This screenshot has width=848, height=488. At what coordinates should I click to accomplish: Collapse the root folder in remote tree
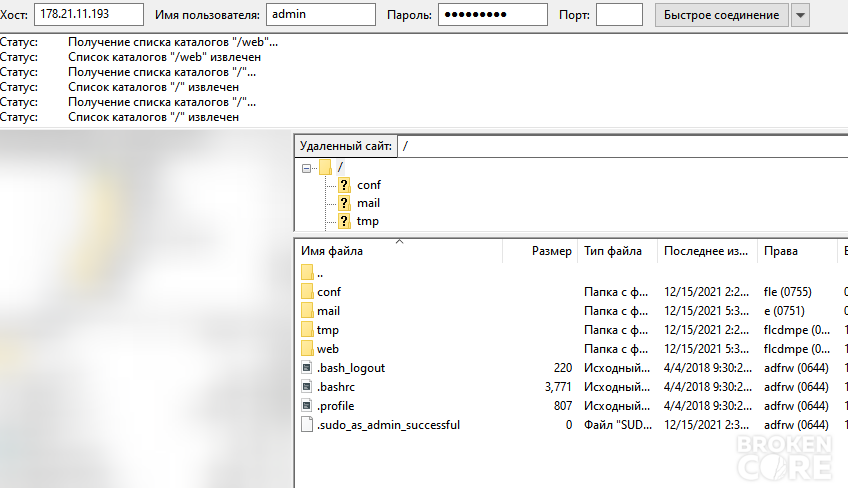pos(306,168)
